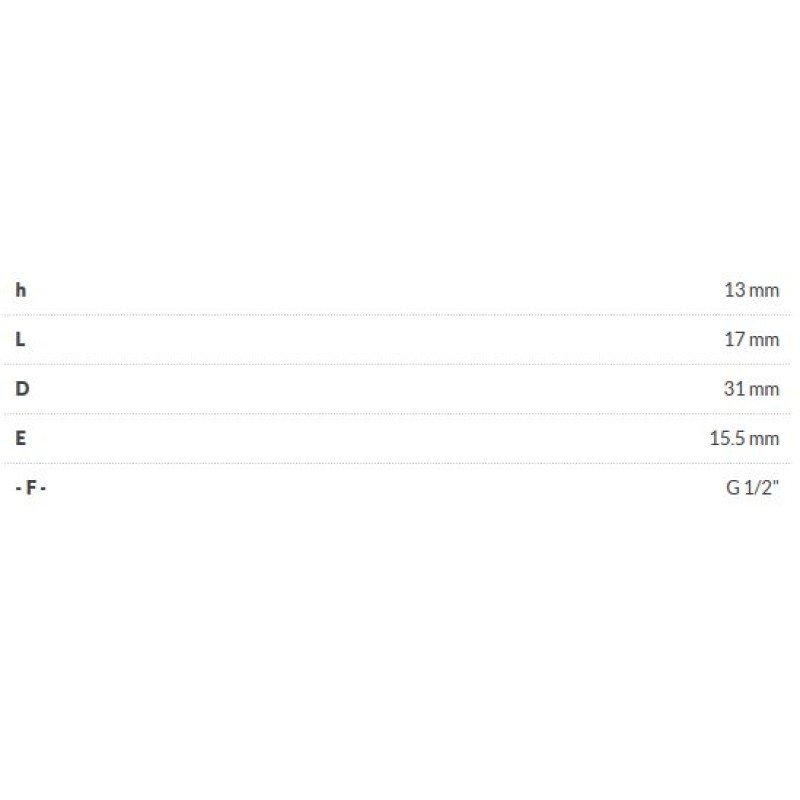Click the - F - thread label

[x=31, y=487]
